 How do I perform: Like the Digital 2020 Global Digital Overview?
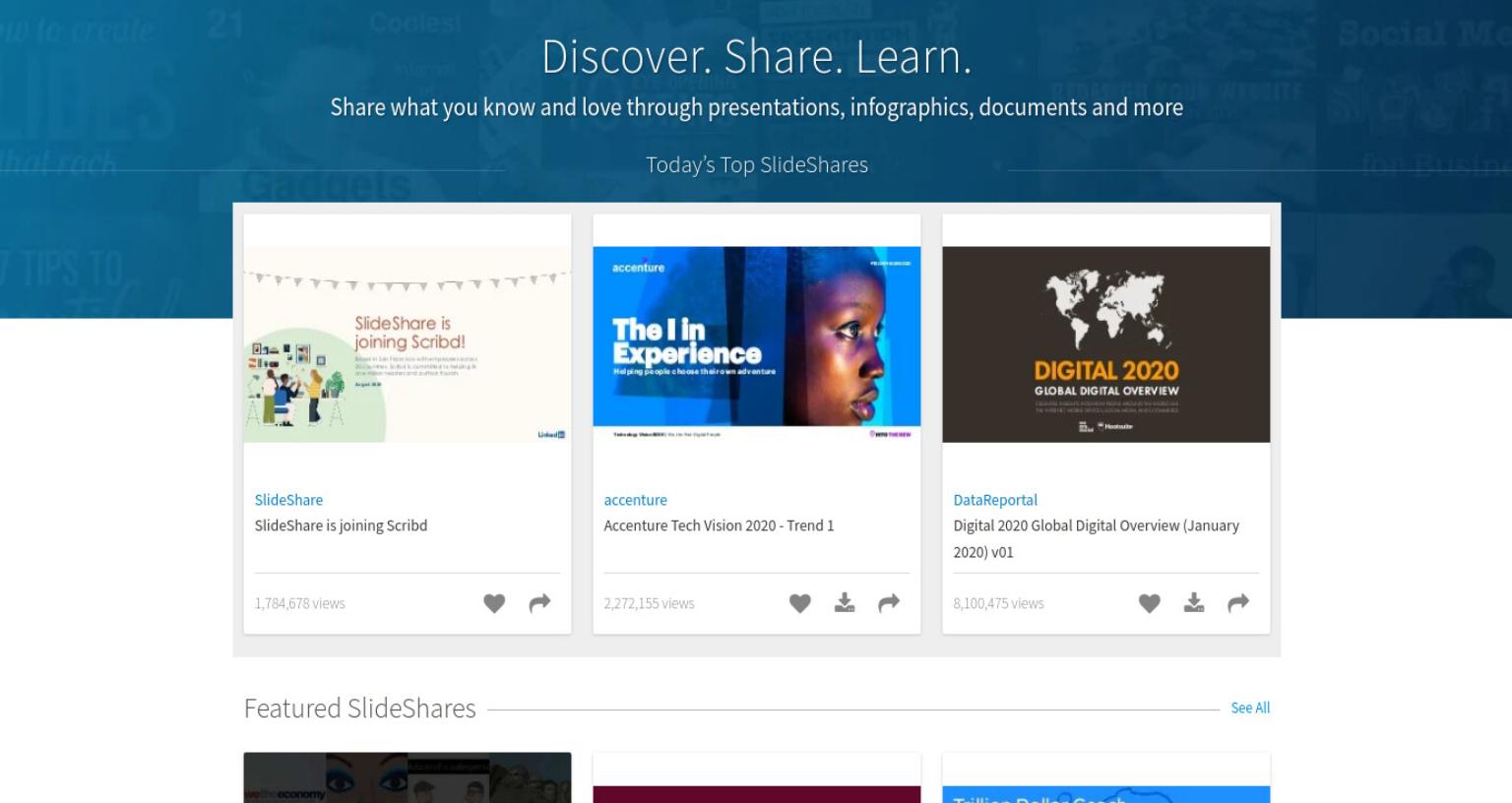click(1150, 603)
